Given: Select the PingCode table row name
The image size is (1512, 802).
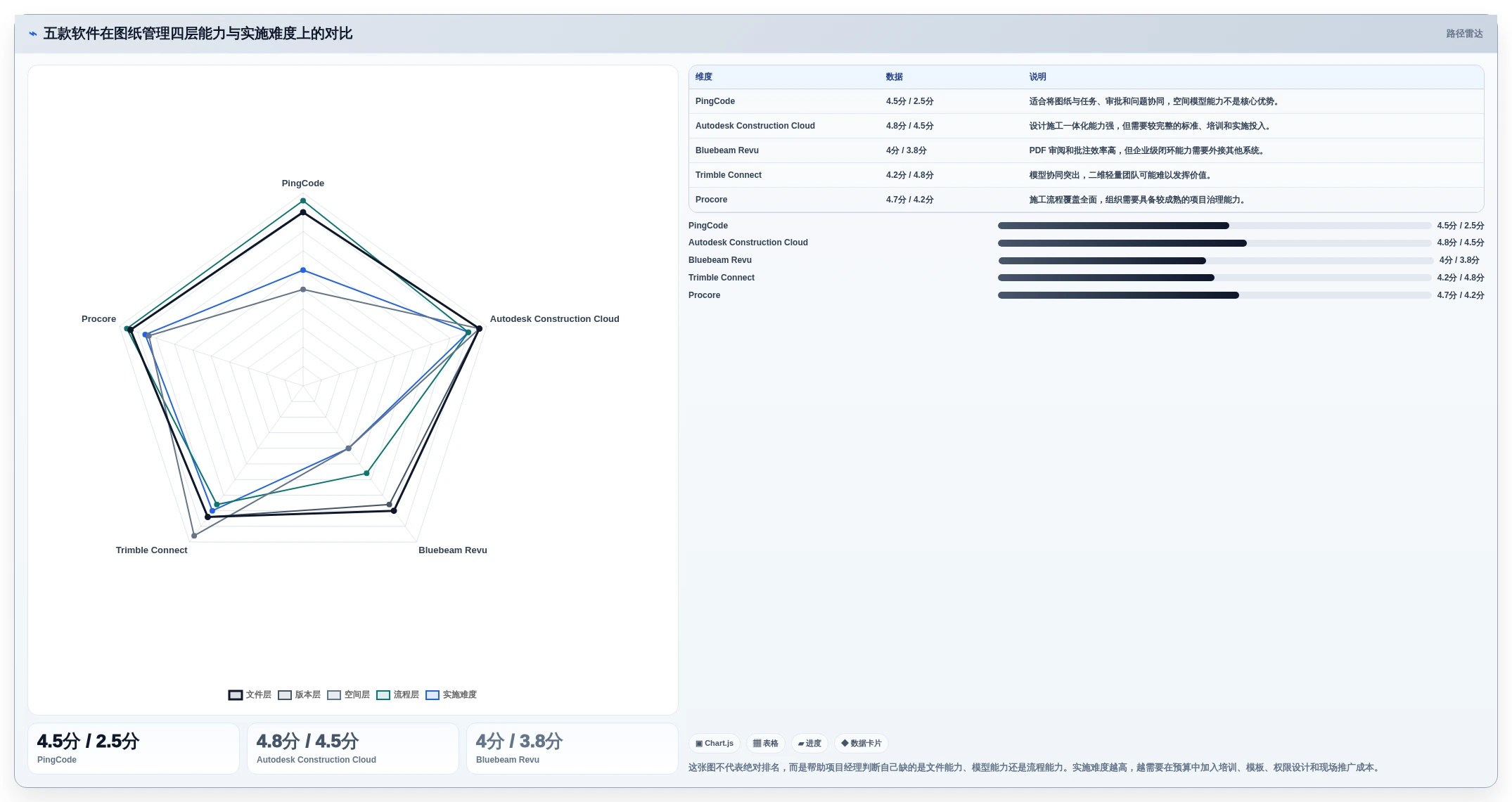Looking at the screenshot, I should [x=715, y=101].
